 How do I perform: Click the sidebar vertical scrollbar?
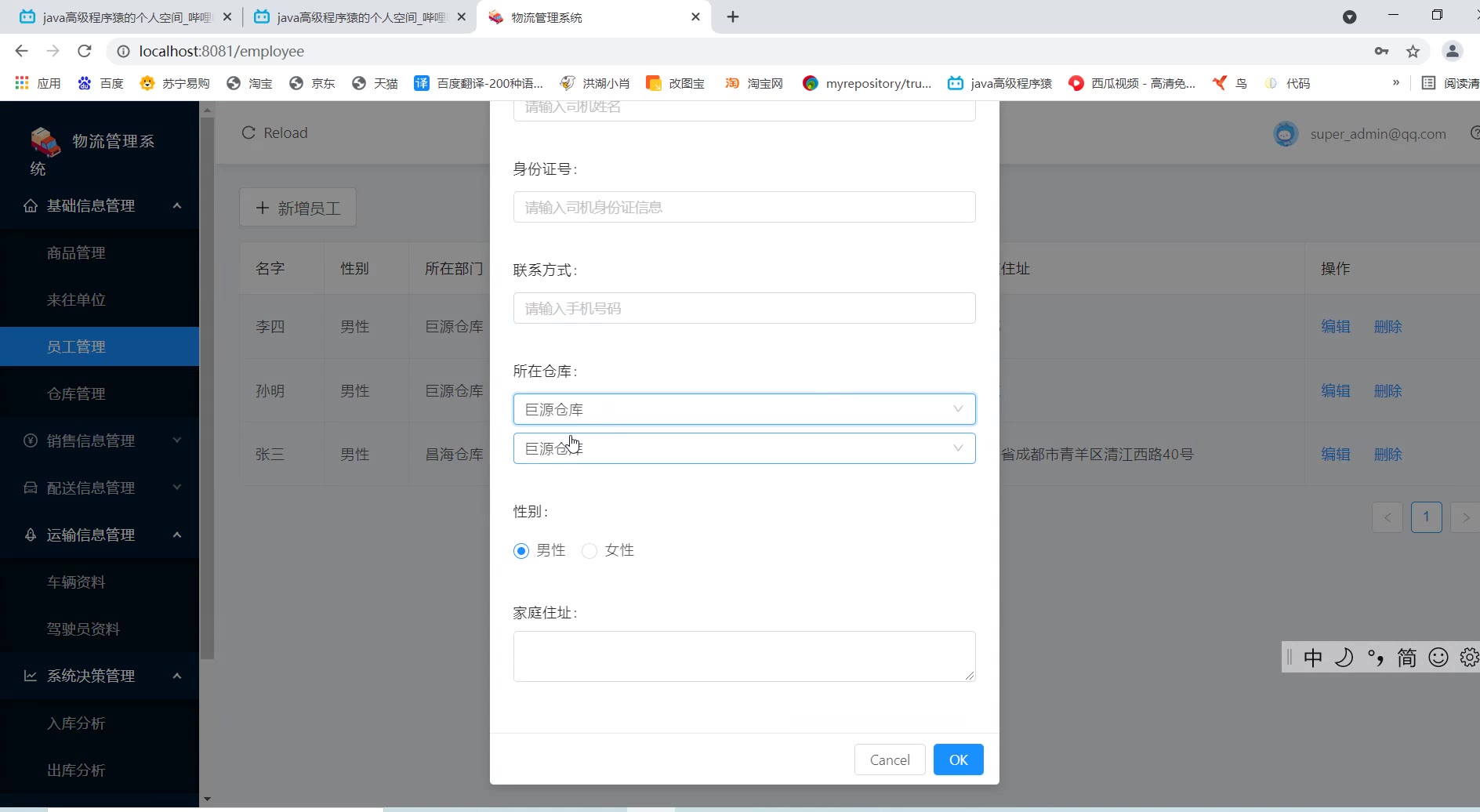(x=207, y=388)
